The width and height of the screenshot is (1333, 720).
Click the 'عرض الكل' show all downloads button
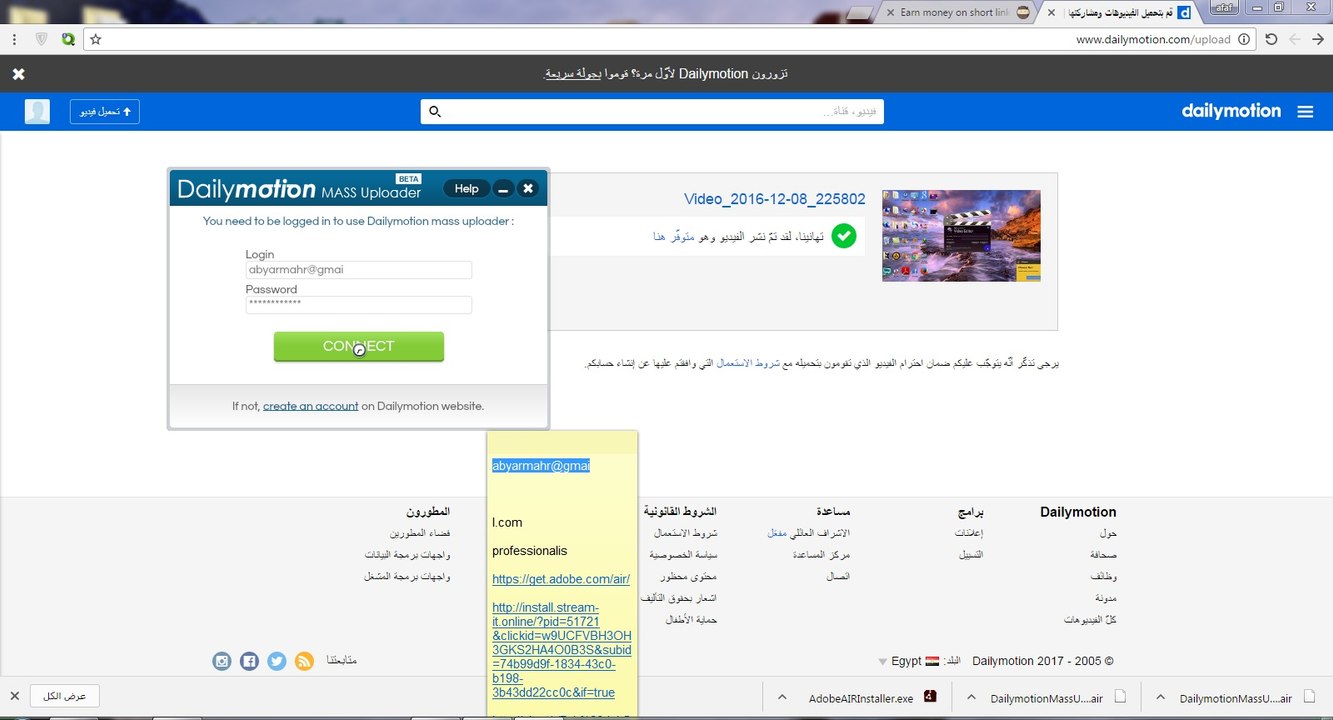(x=65, y=696)
